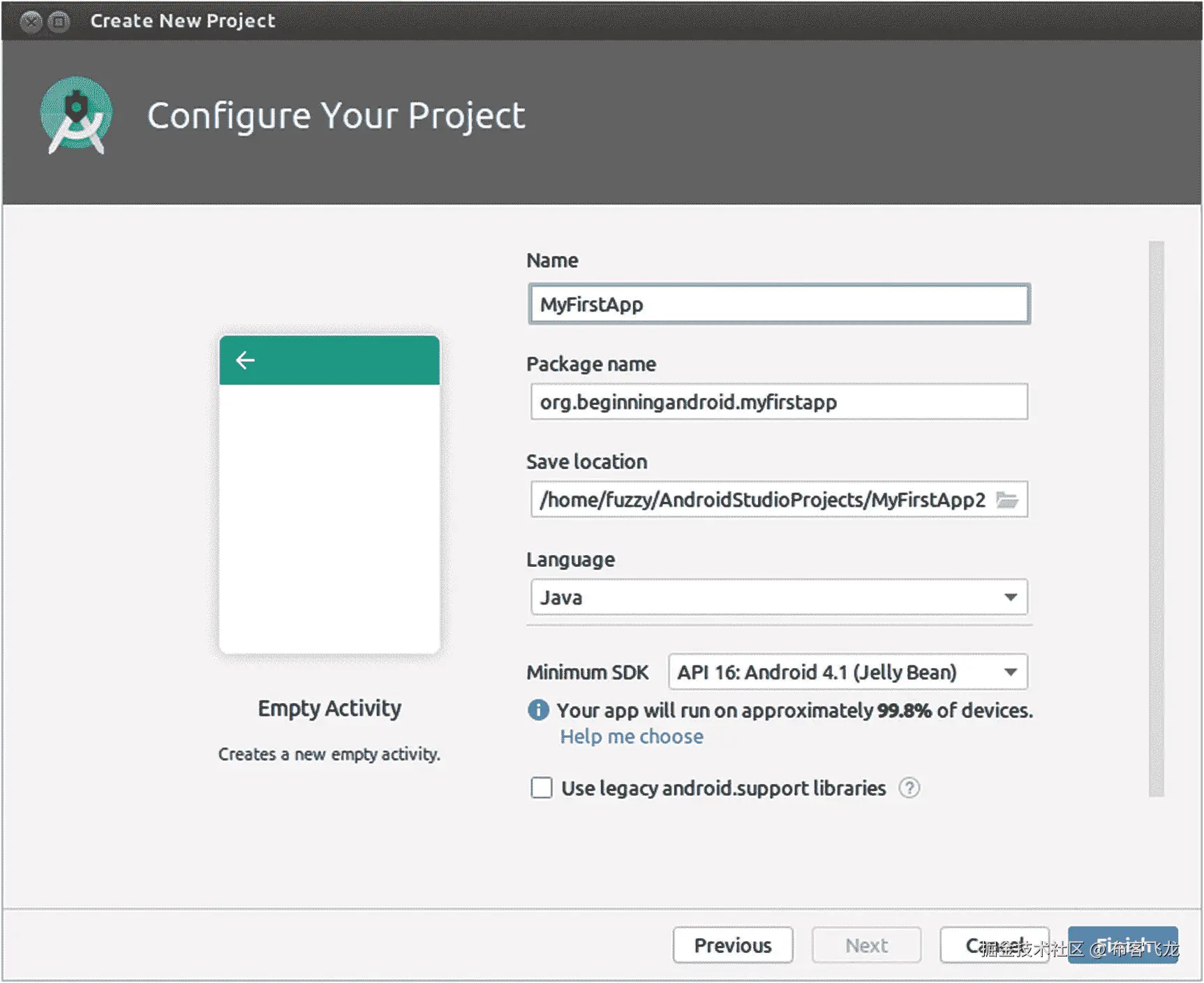Click the Finish button

click(1122, 945)
